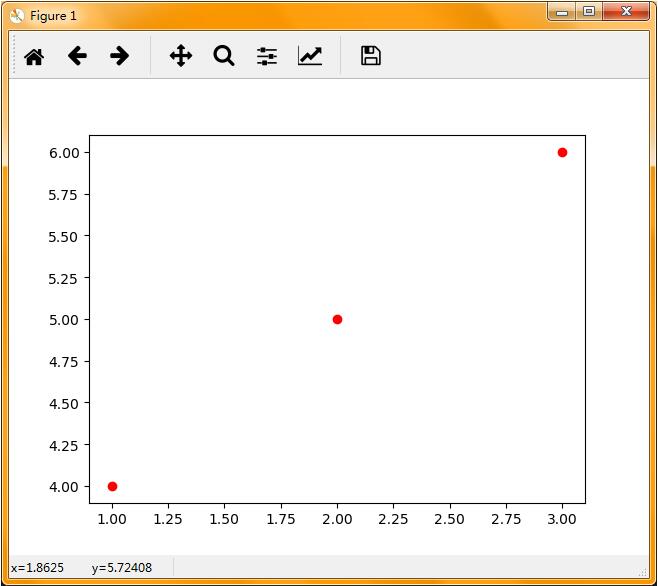Click the y-axis label 4.50
This screenshot has height=586, width=658.
coord(64,403)
